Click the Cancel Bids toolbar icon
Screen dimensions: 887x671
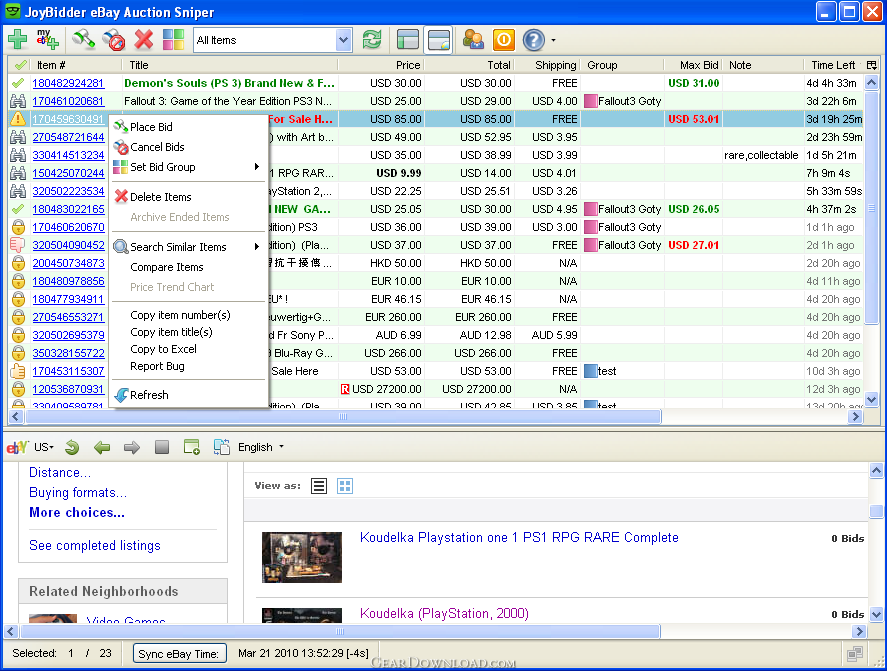coord(114,40)
